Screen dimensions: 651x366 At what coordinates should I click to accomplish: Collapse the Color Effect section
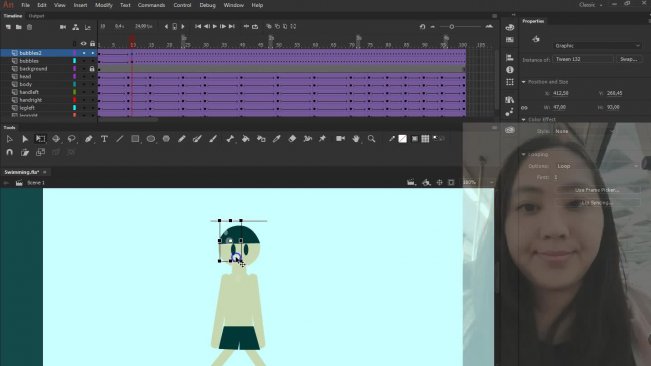point(524,120)
